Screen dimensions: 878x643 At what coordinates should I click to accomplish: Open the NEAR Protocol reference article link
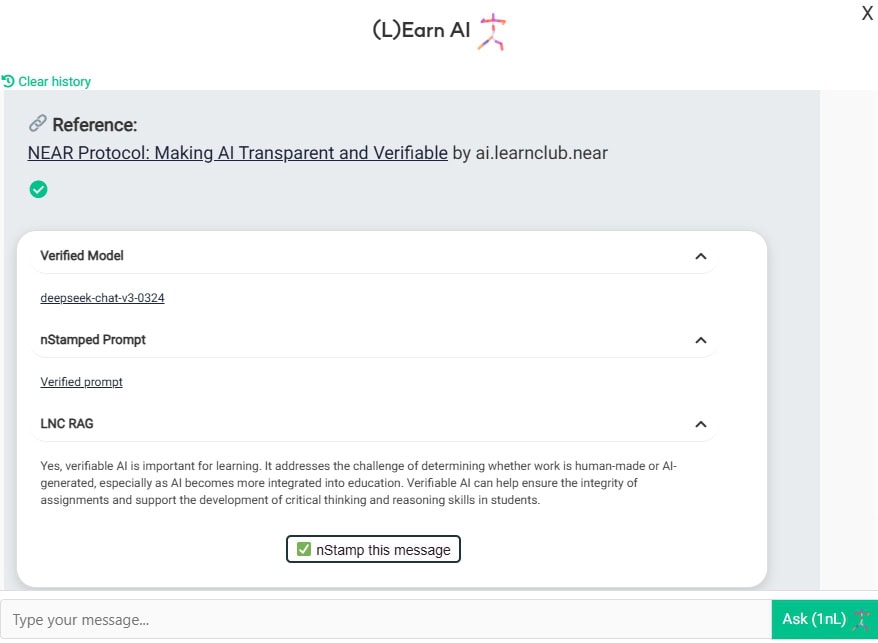(237, 153)
